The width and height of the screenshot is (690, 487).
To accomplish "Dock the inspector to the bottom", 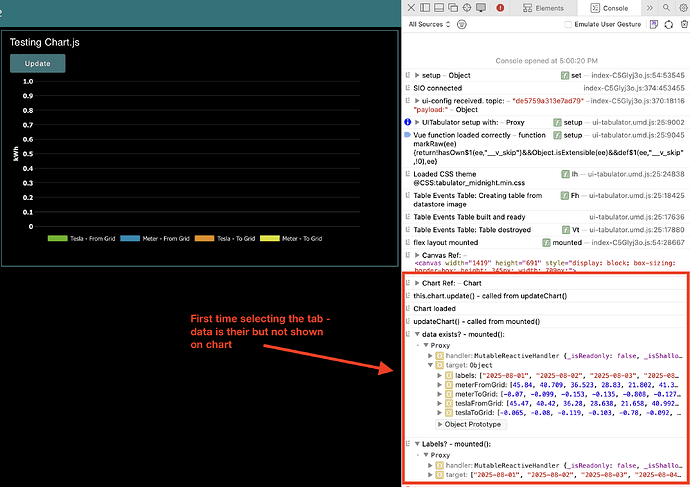I will click(439, 7).
